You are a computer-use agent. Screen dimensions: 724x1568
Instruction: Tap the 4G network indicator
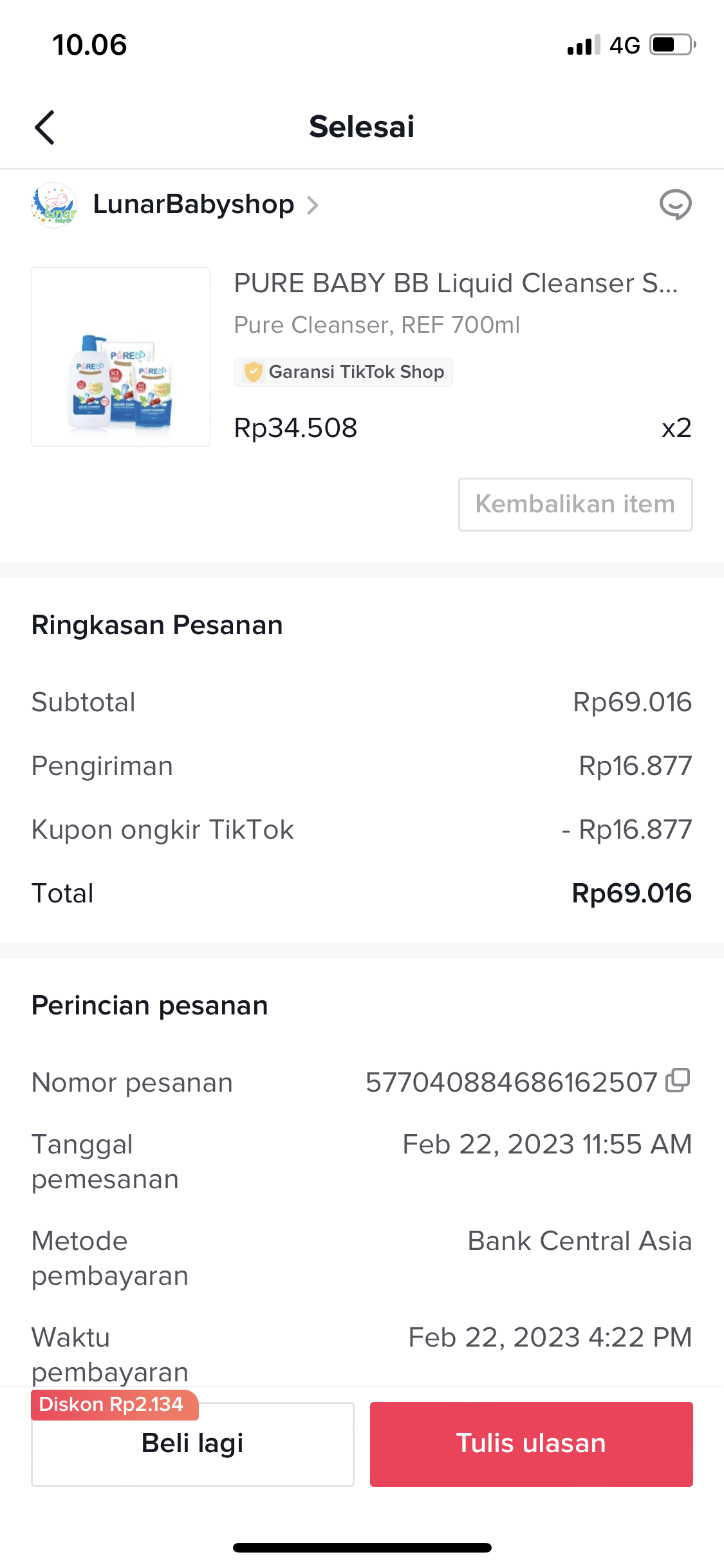click(x=624, y=45)
